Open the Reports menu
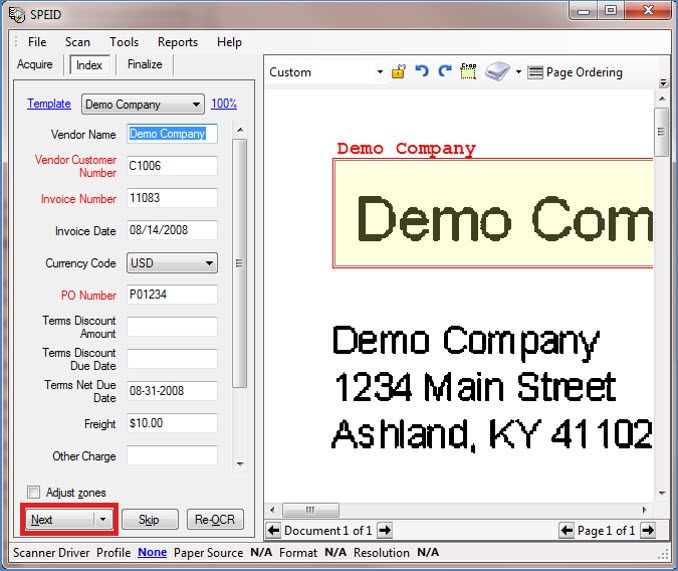Screen dimensions: 678x571 pyautogui.click(x=177, y=42)
